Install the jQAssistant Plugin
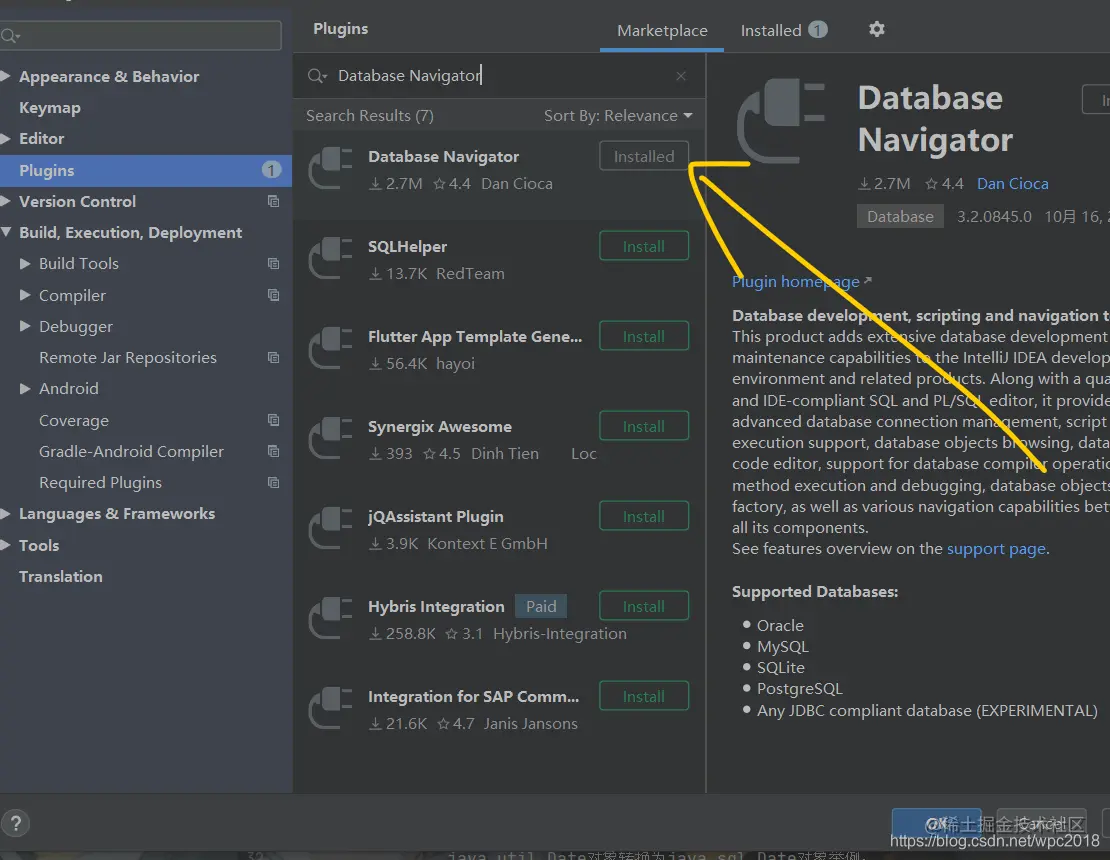The image size is (1110, 860). click(x=643, y=516)
